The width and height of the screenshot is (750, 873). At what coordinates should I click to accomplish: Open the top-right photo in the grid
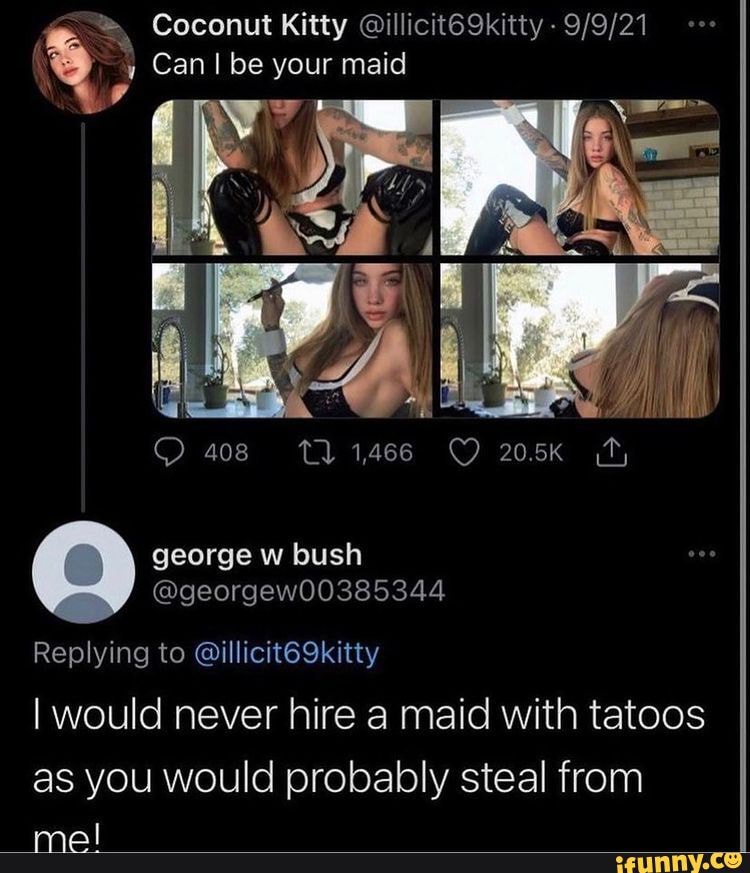(x=580, y=178)
